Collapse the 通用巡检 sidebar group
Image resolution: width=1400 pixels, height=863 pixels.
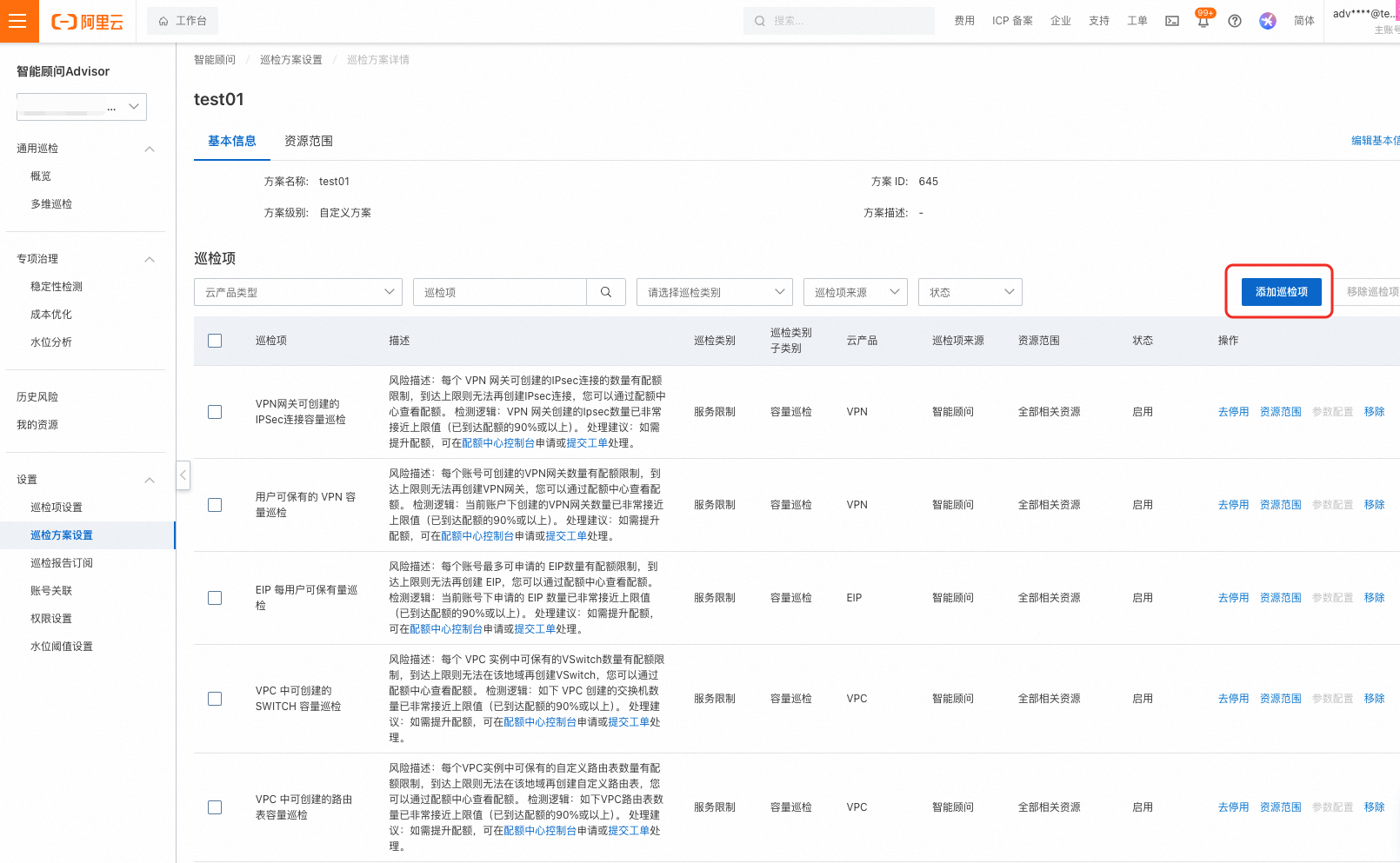click(150, 149)
